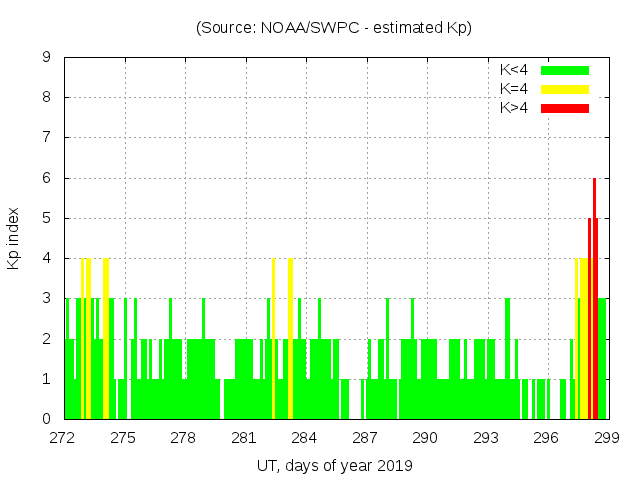Click y-axis tick label 0

(46, 419)
